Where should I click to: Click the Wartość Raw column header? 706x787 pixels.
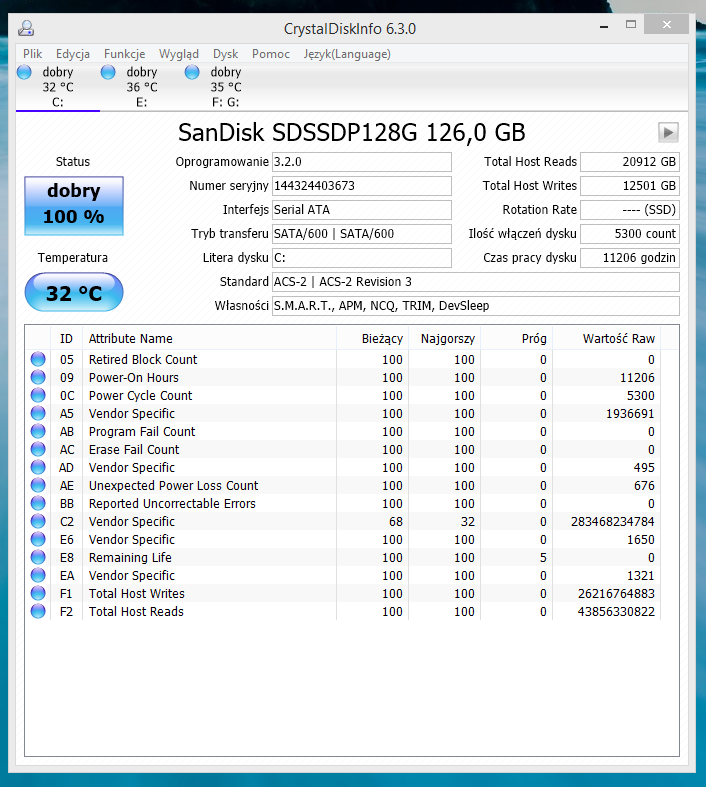pyautogui.click(x=607, y=339)
